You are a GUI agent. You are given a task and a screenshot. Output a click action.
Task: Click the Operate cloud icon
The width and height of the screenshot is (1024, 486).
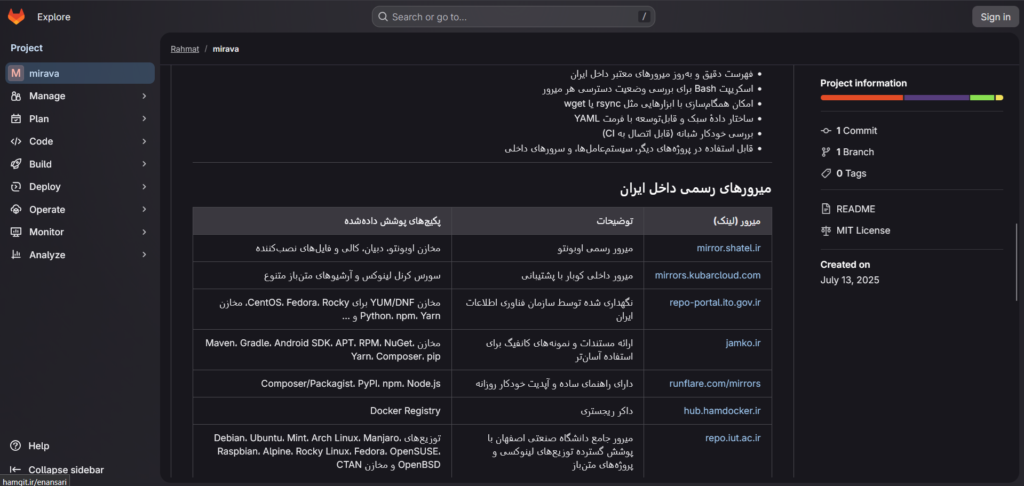(x=16, y=210)
